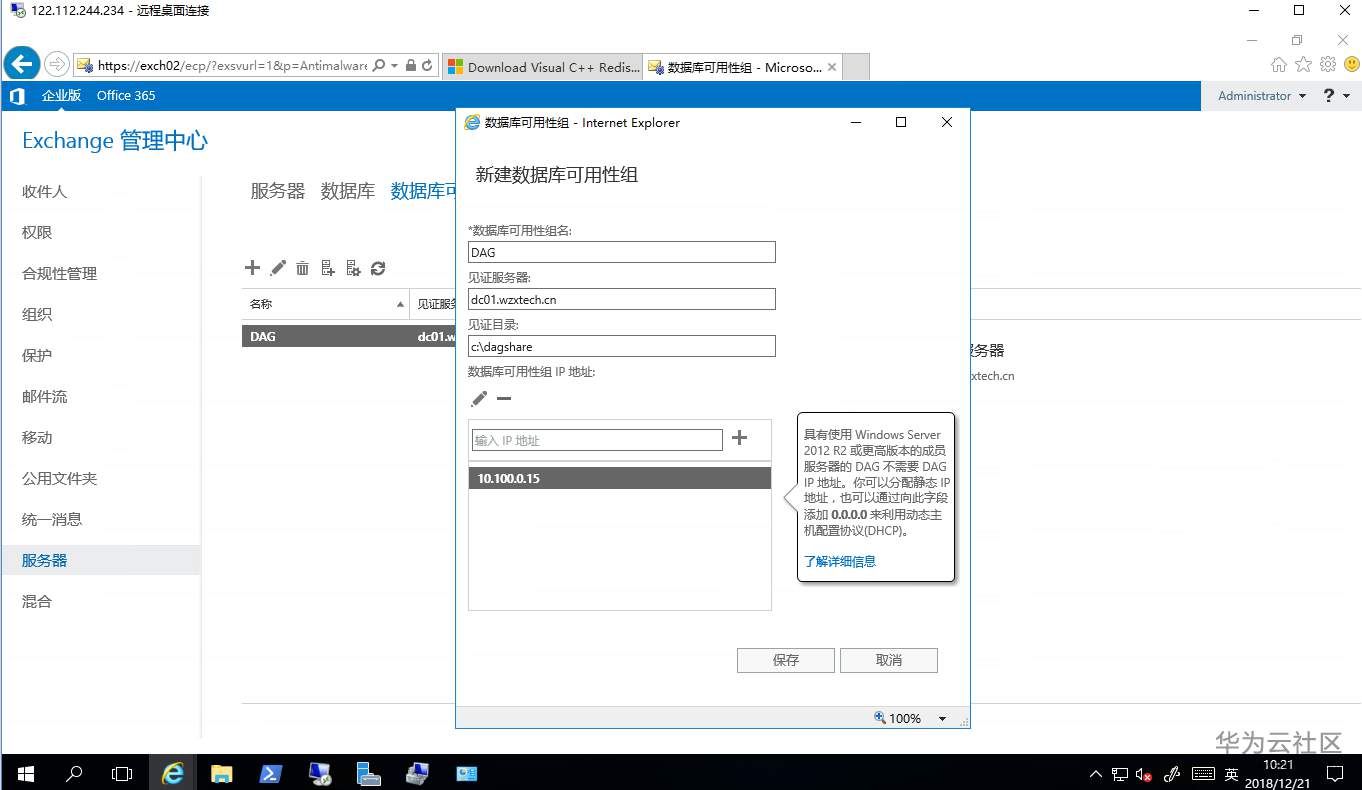Edit the selected DAG using the pencil icon
The height and width of the screenshot is (790, 1362).
[x=278, y=267]
